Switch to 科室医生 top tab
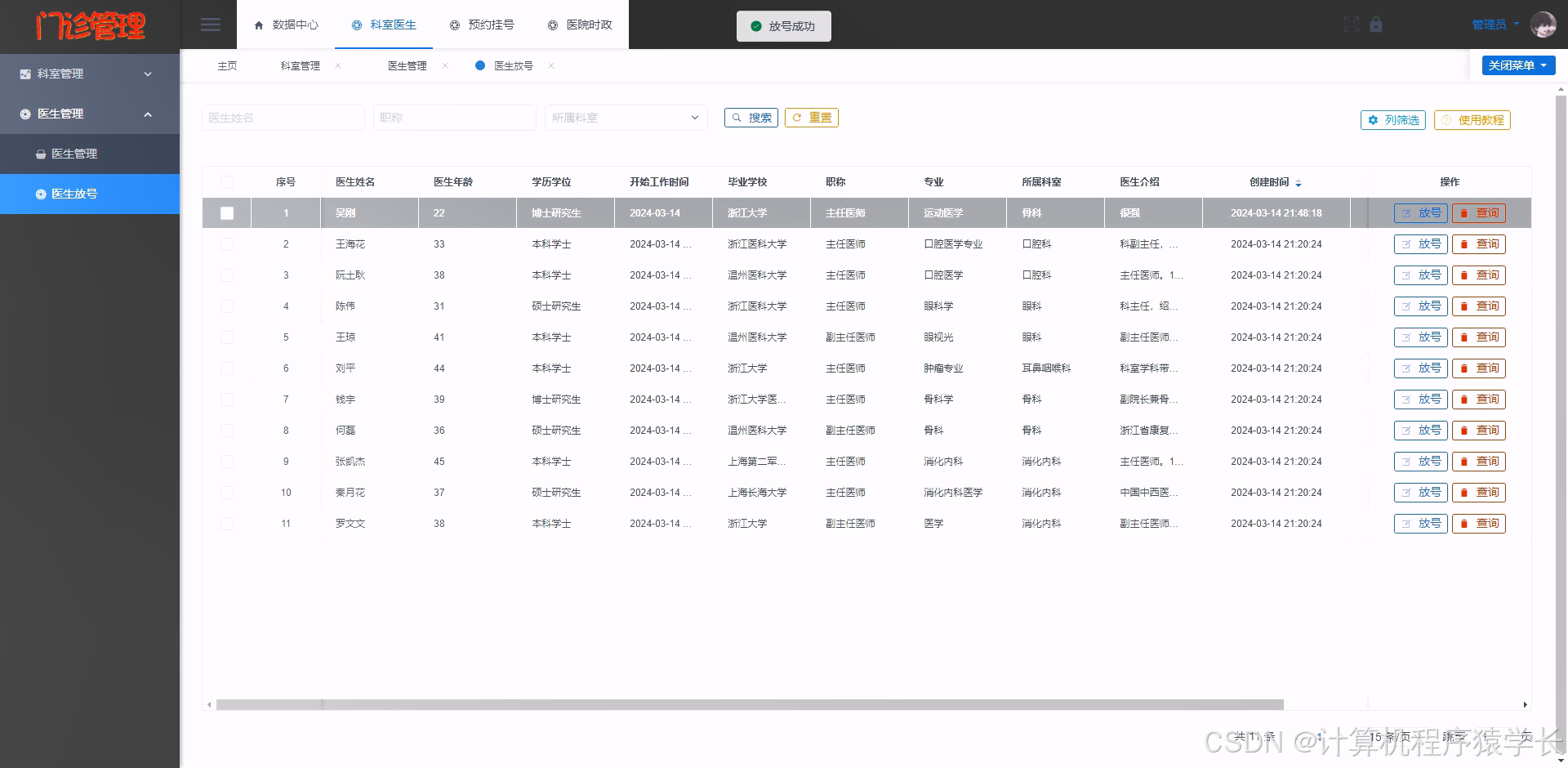 pos(384,25)
